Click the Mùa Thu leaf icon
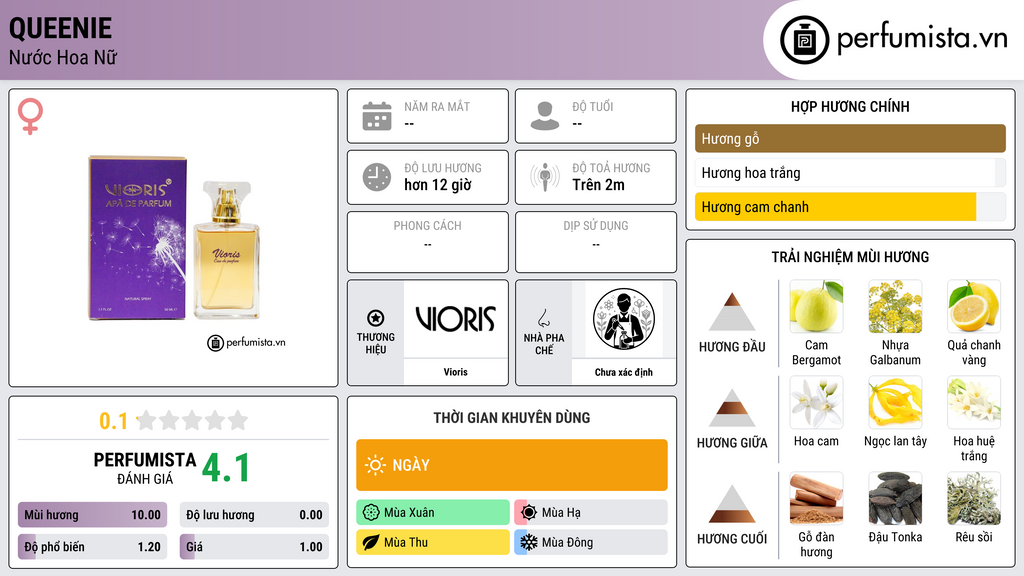This screenshot has height=576, width=1024. coord(371,542)
